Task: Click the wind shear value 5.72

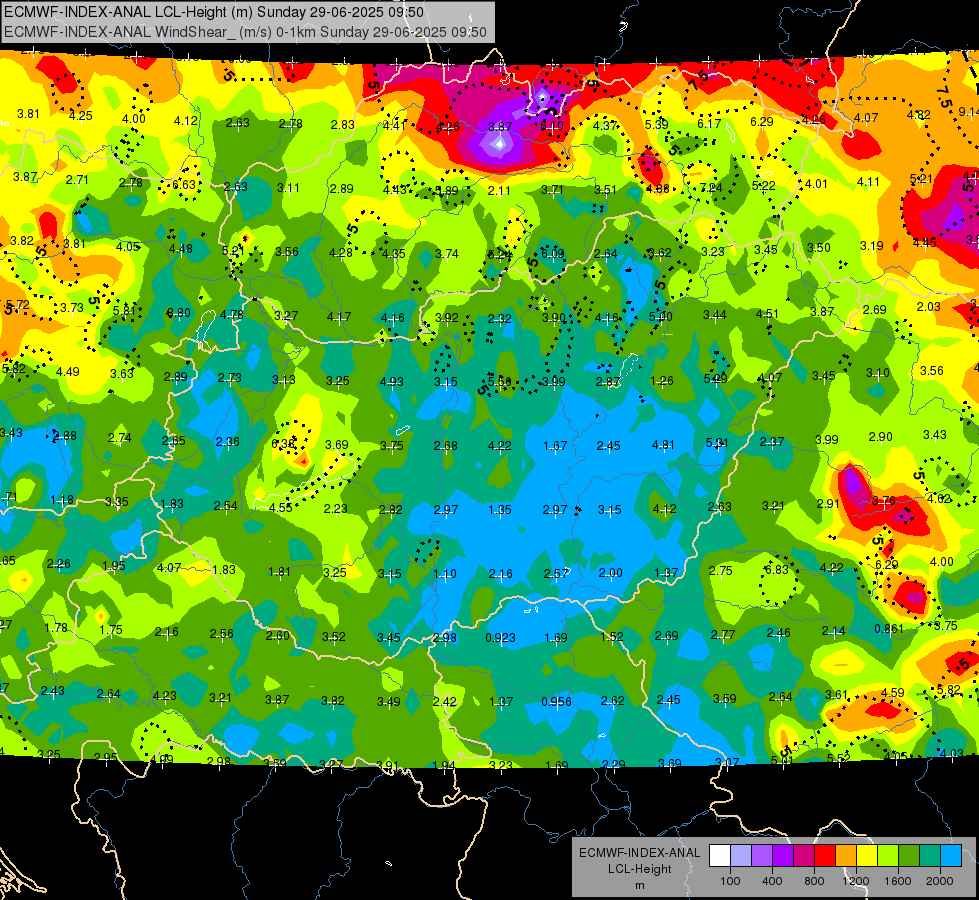Action: (17, 305)
